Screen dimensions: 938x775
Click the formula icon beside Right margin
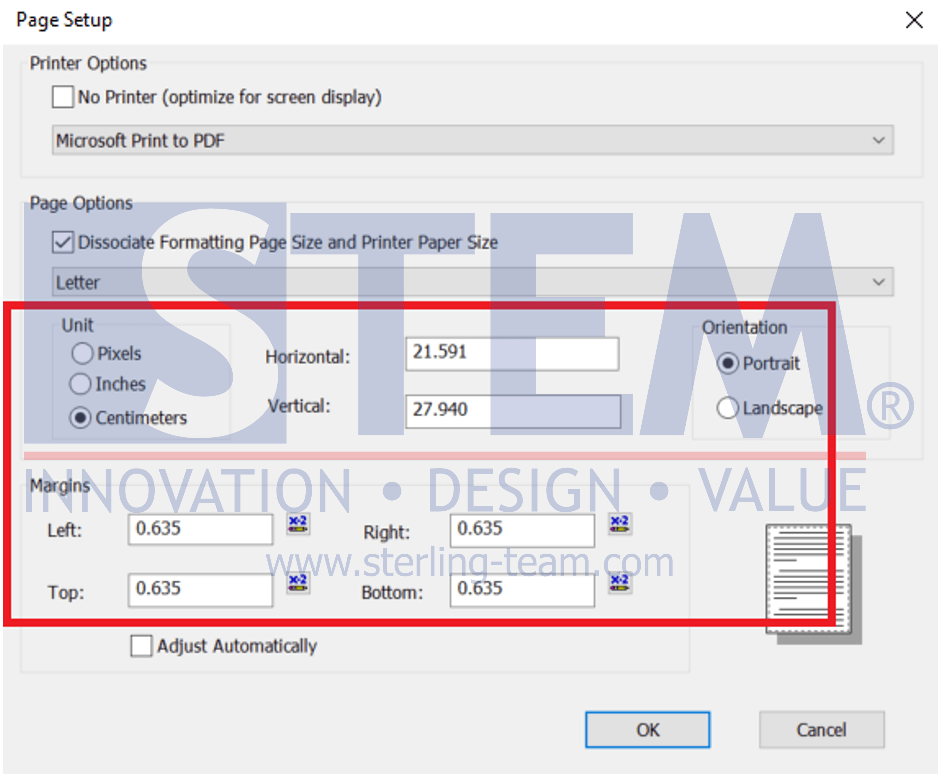(x=620, y=524)
